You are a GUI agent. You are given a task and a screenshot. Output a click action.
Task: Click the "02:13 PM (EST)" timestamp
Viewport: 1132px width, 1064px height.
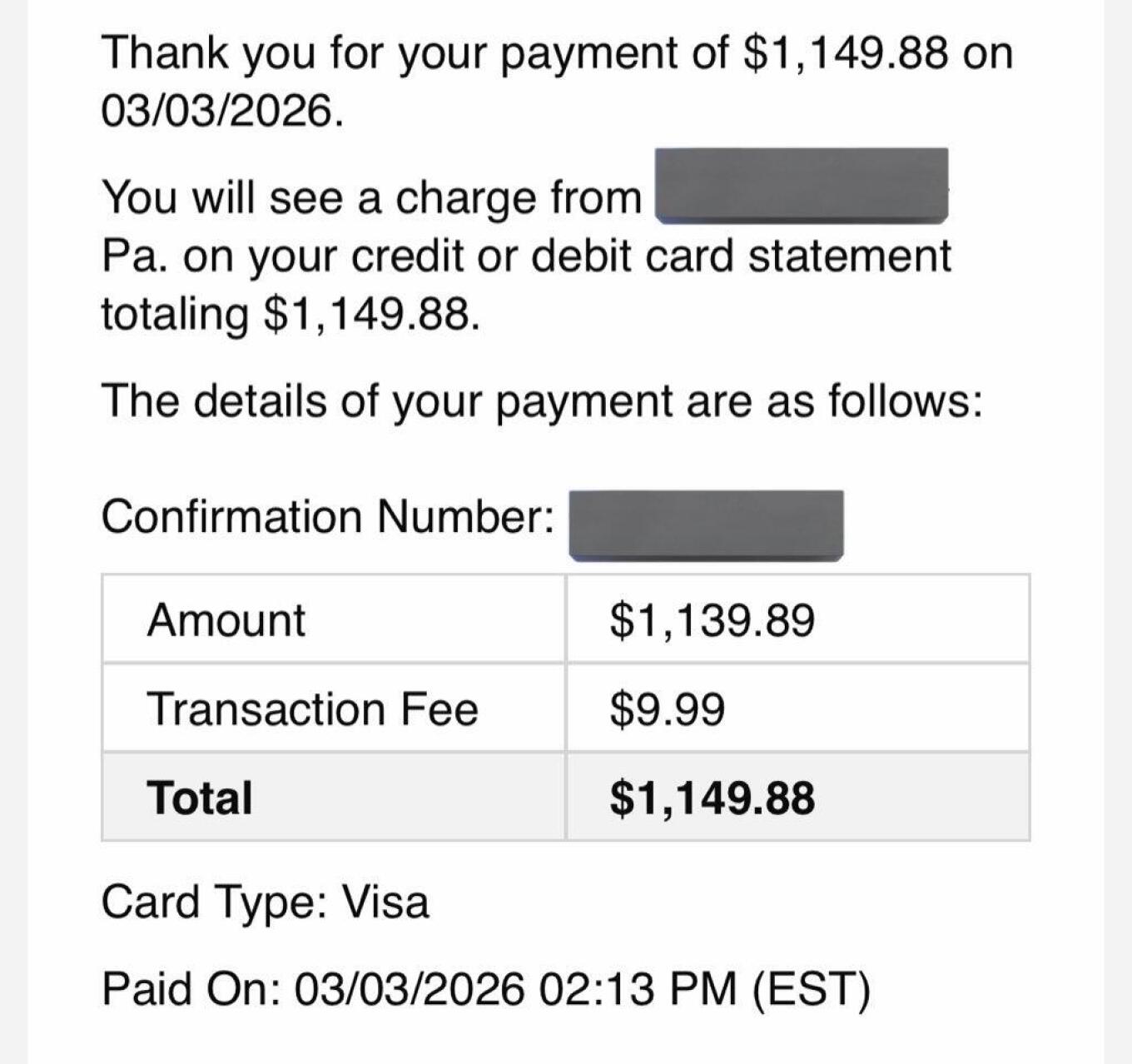704,989
